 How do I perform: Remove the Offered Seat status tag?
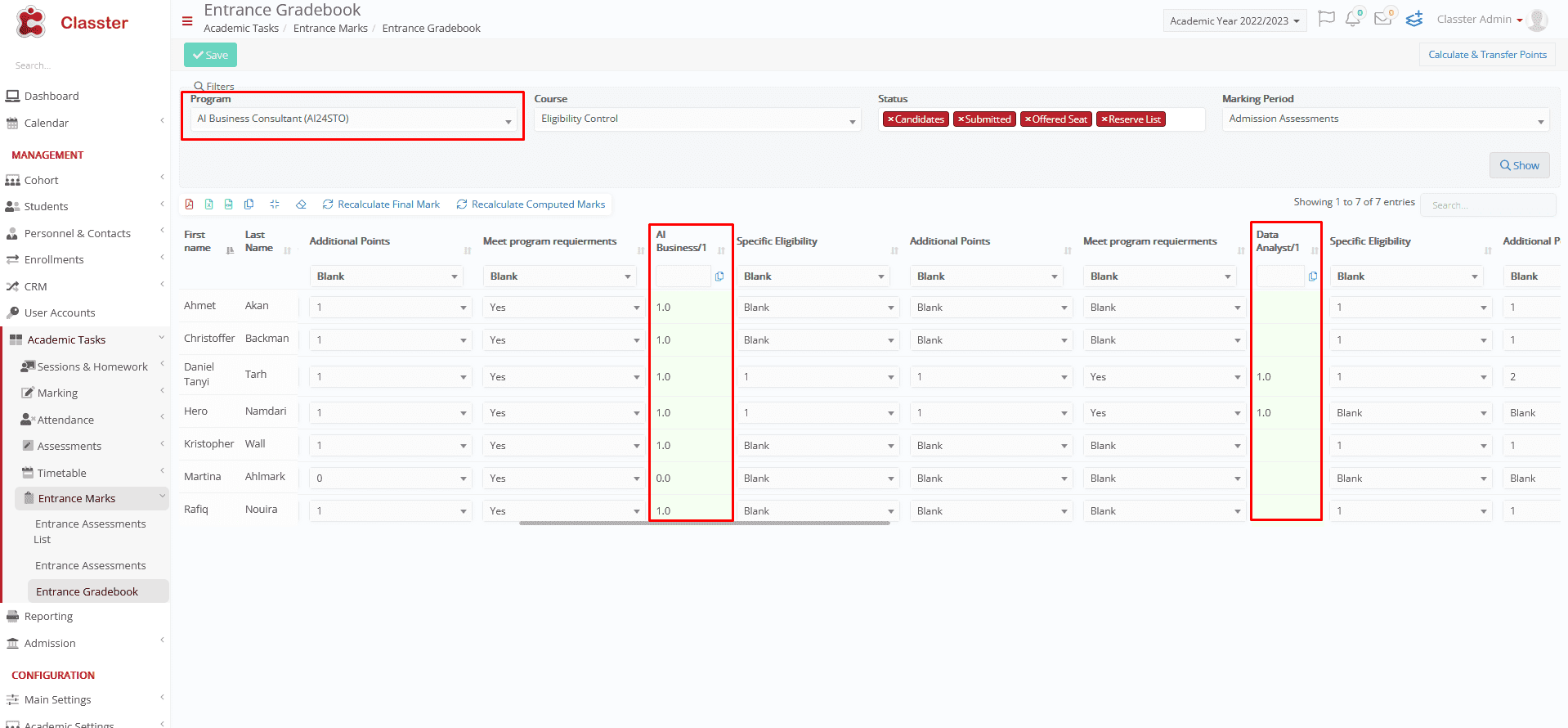tap(1028, 119)
